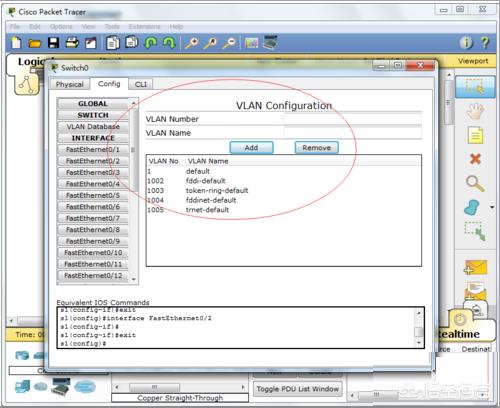The height and width of the screenshot is (408, 500).
Task: Switch to the Physical tab
Action: point(69,84)
